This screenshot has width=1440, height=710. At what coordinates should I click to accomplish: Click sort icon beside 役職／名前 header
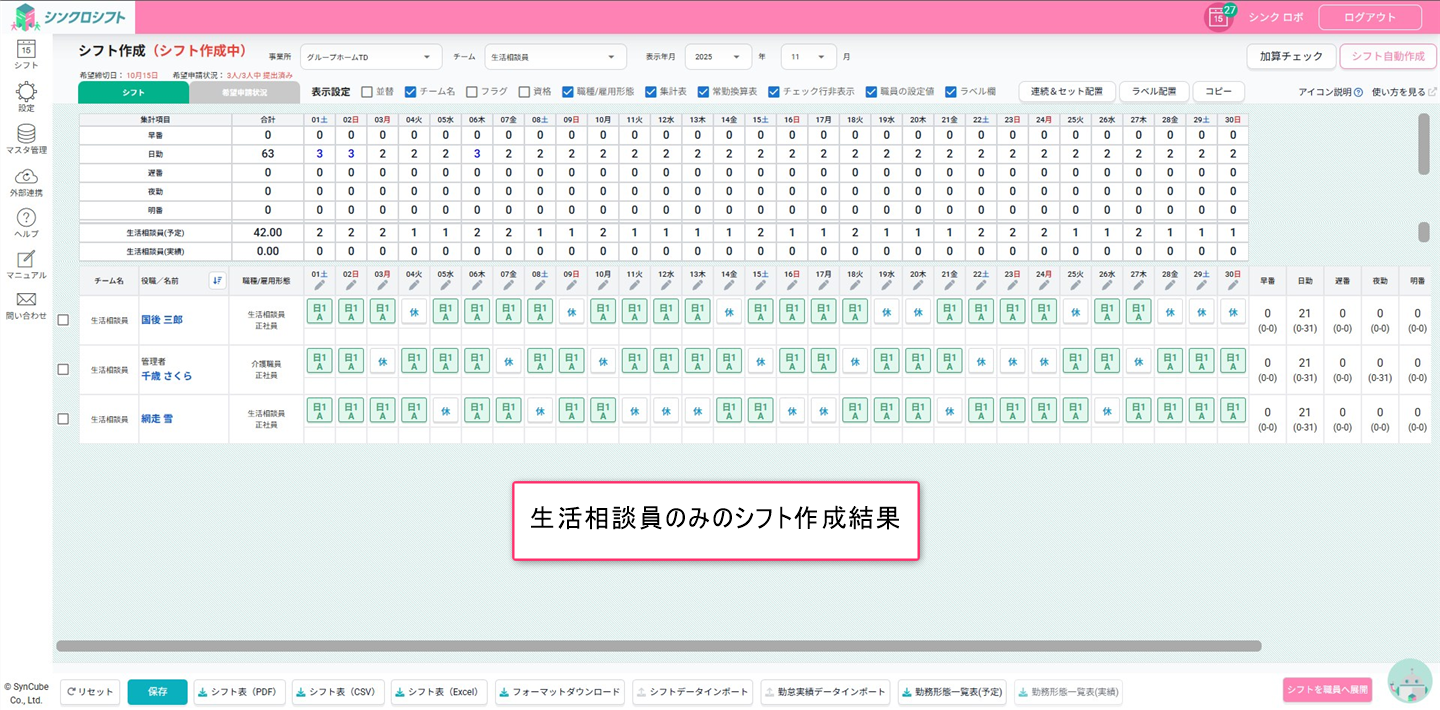tap(217, 280)
